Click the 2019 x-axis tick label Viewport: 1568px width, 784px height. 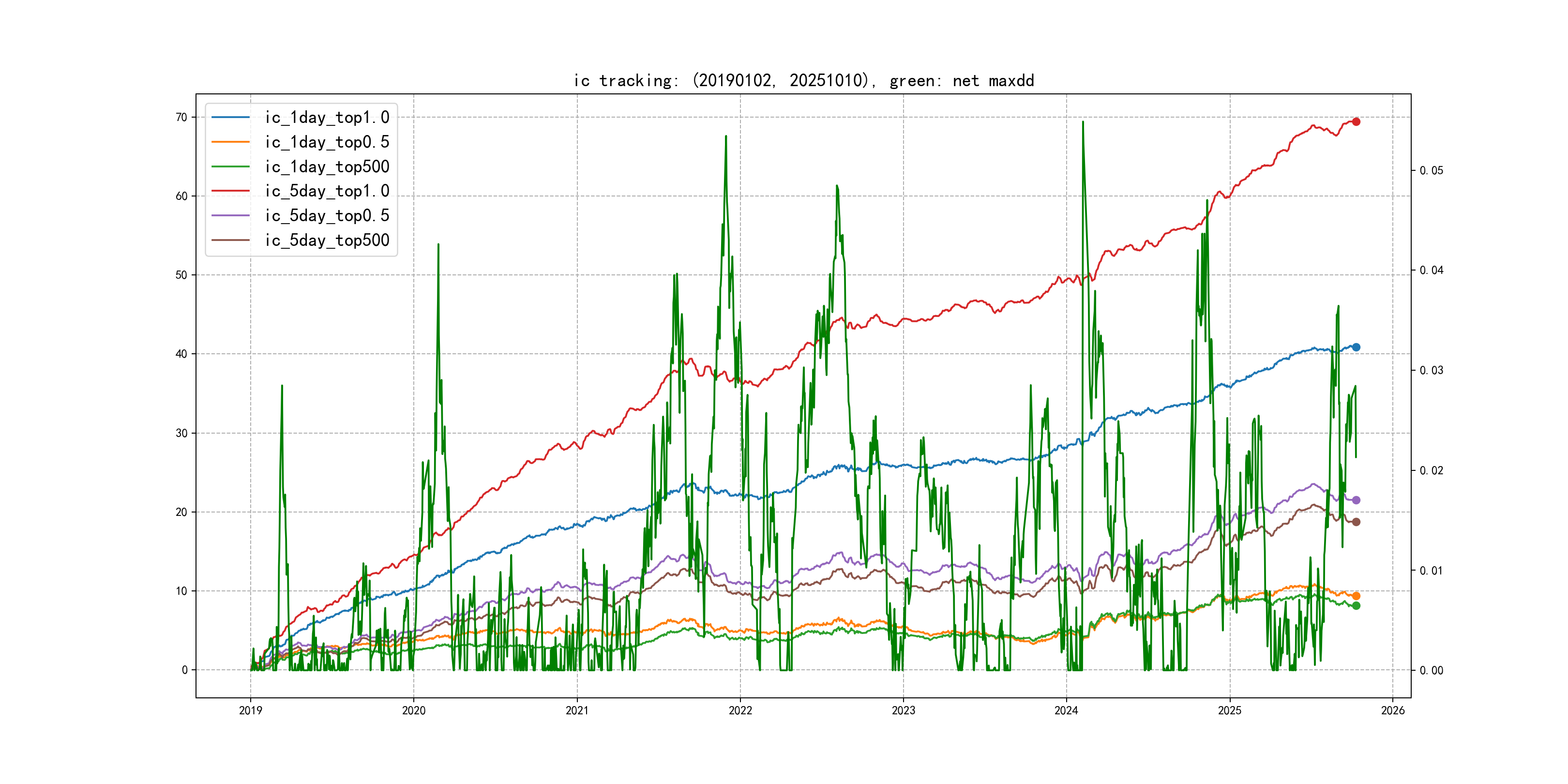tap(250, 710)
